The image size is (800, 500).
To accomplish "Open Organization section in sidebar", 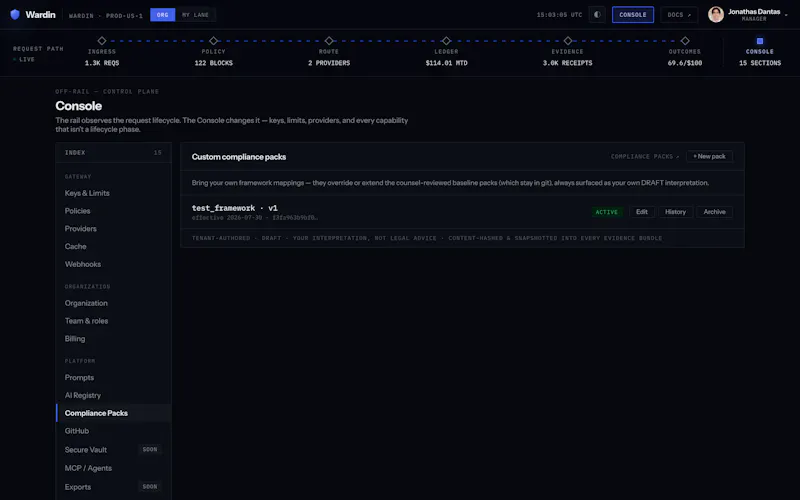I will coord(113,303).
